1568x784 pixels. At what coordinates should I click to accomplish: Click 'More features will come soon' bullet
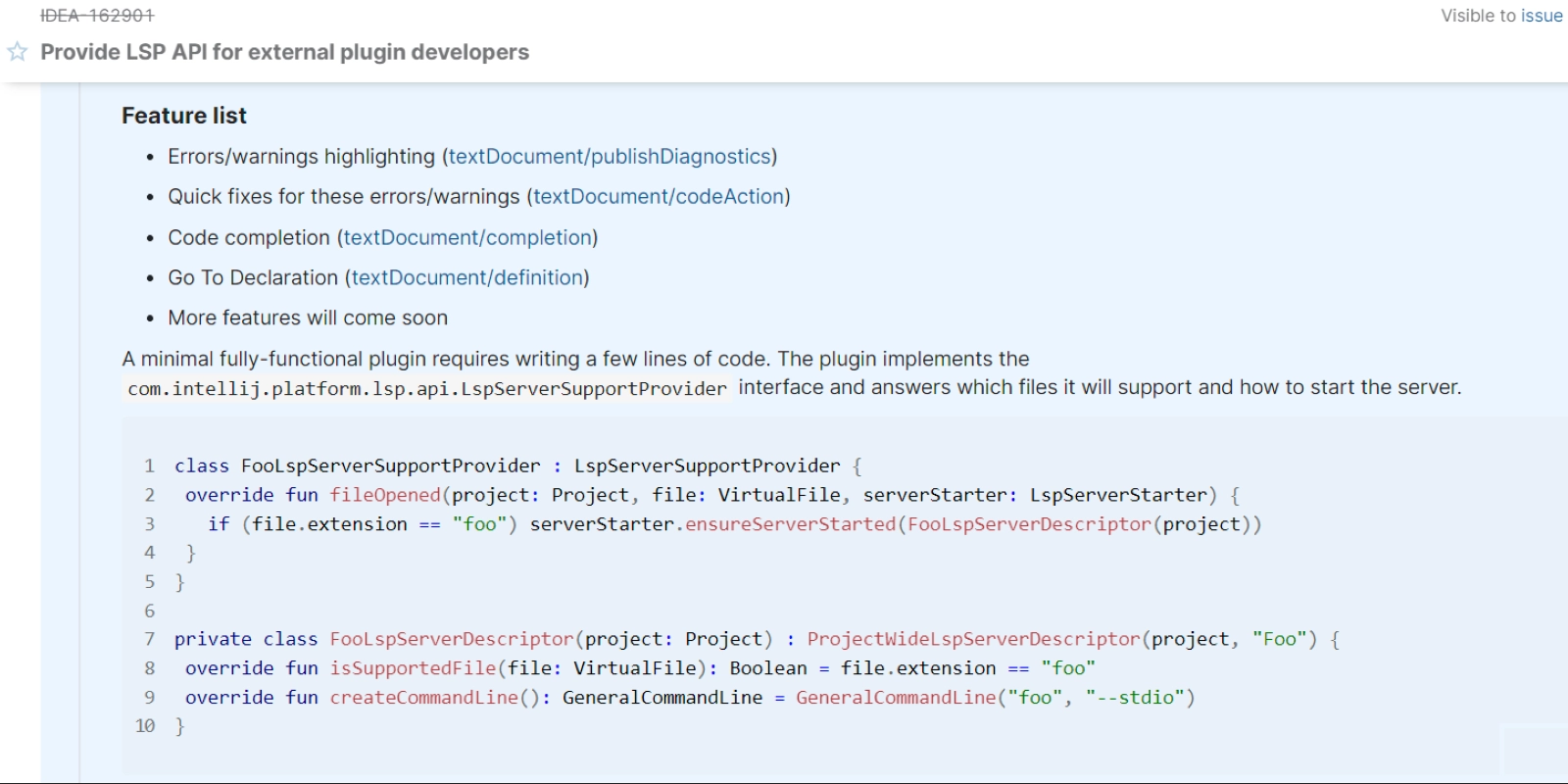coord(308,318)
